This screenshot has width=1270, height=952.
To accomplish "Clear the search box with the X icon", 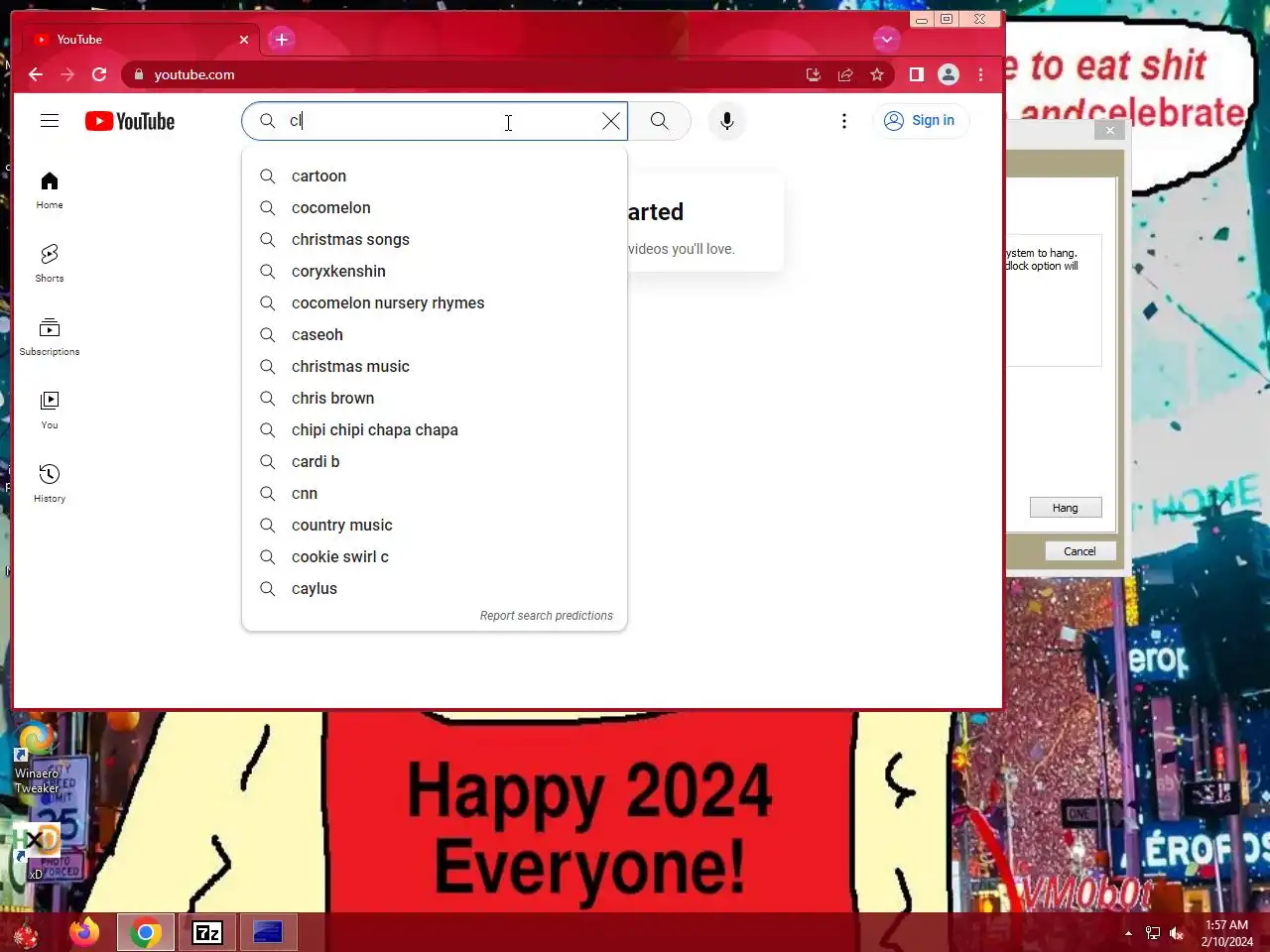I will point(611,121).
